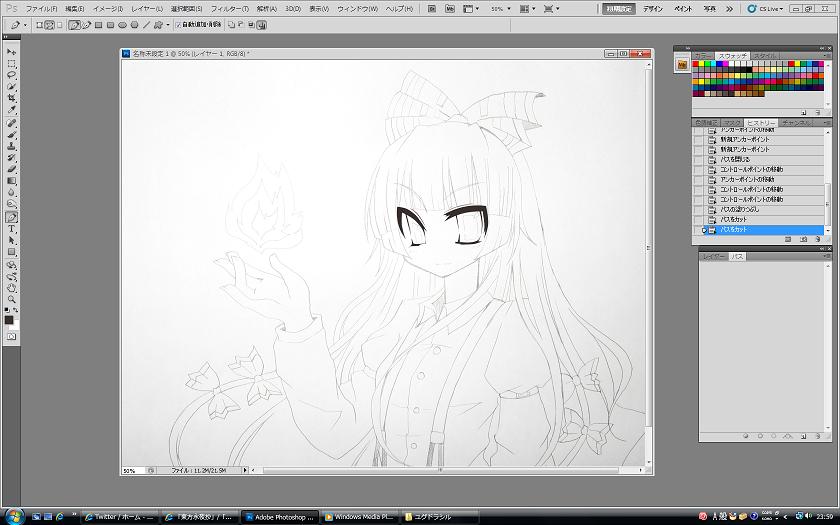Viewport: 840px width, 525px height.
Task: Open the Filter menu
Action: [229, 9]
